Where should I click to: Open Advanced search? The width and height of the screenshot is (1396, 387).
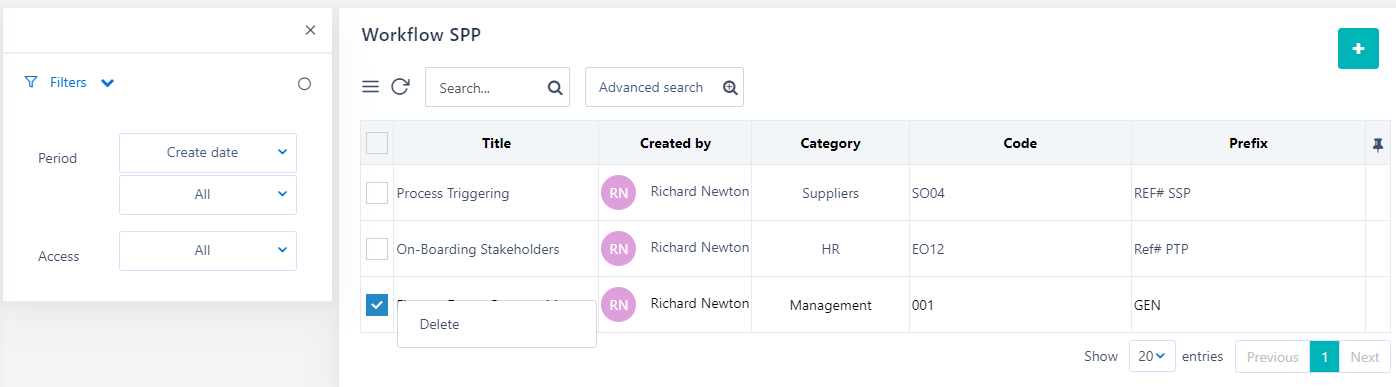[664, 87]
